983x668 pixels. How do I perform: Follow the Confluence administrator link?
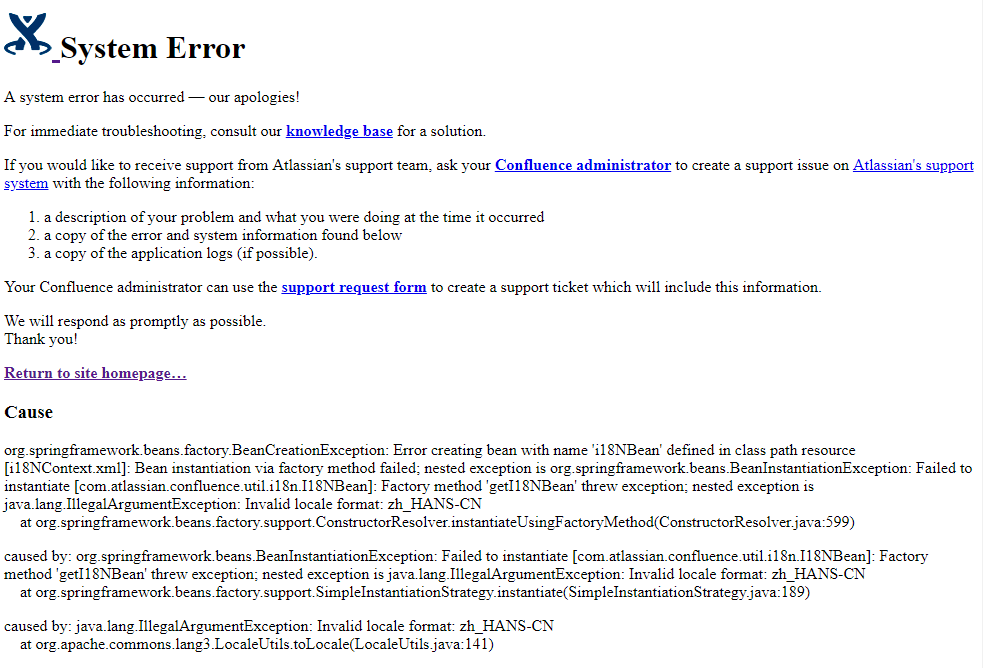pos(583,165)
